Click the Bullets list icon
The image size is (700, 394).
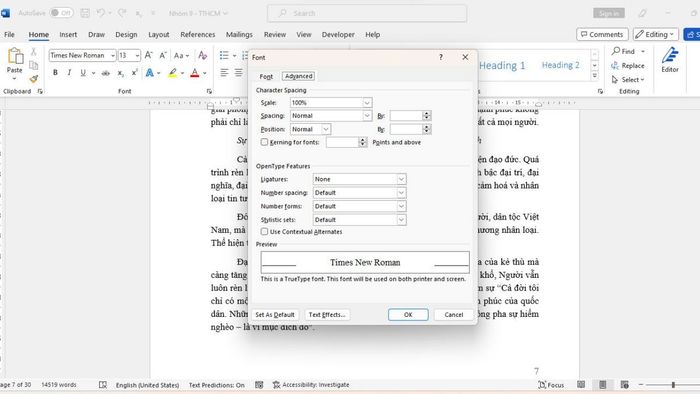pyautogui.click(x=224, y=55)
